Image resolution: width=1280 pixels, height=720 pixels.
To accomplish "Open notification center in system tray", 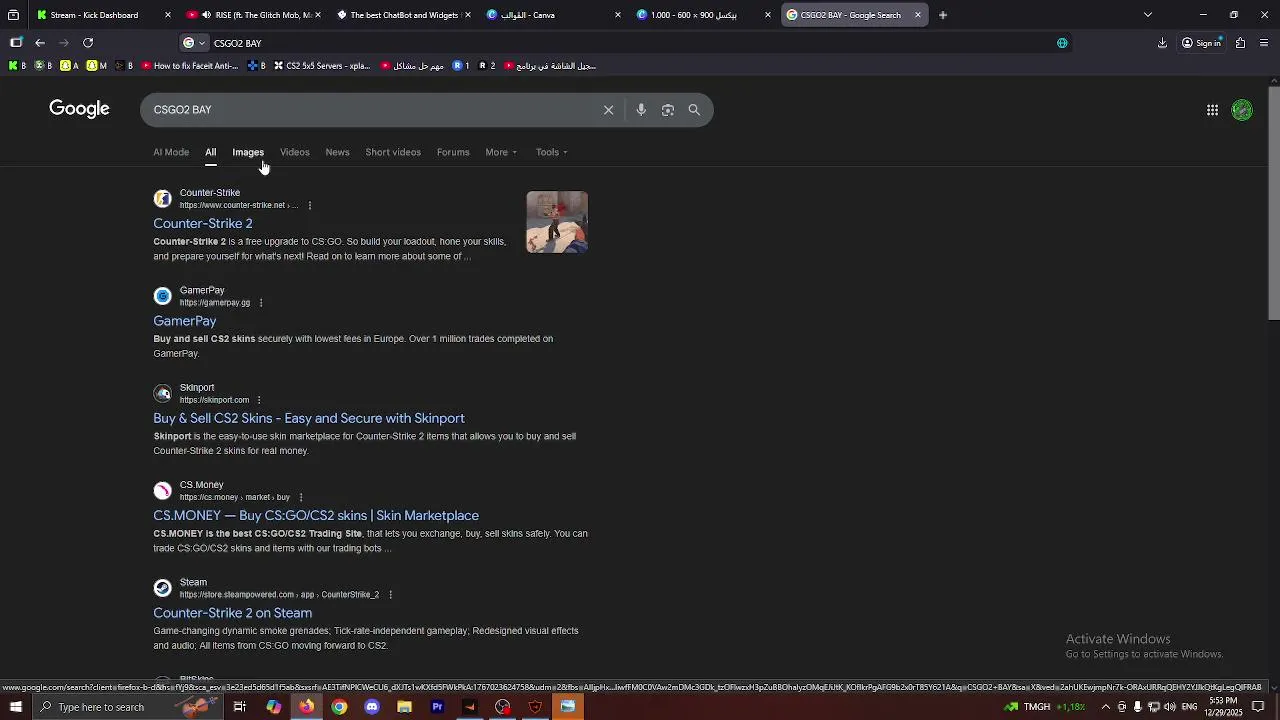I will pos(1258,707).
